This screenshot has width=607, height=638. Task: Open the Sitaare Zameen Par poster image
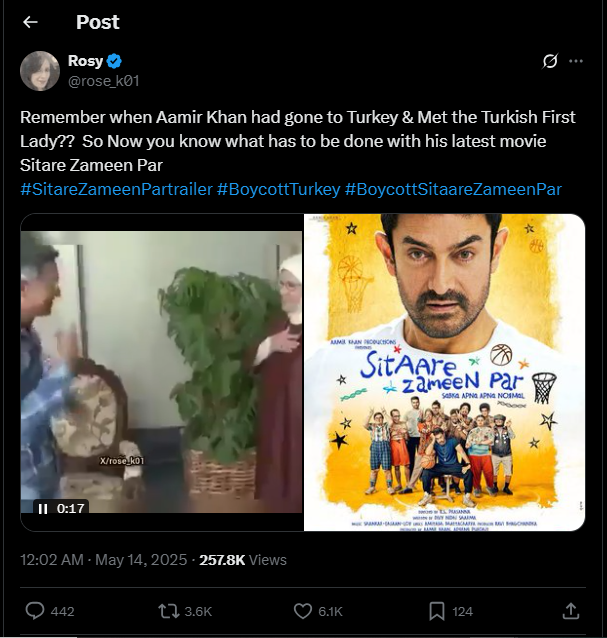444,372
